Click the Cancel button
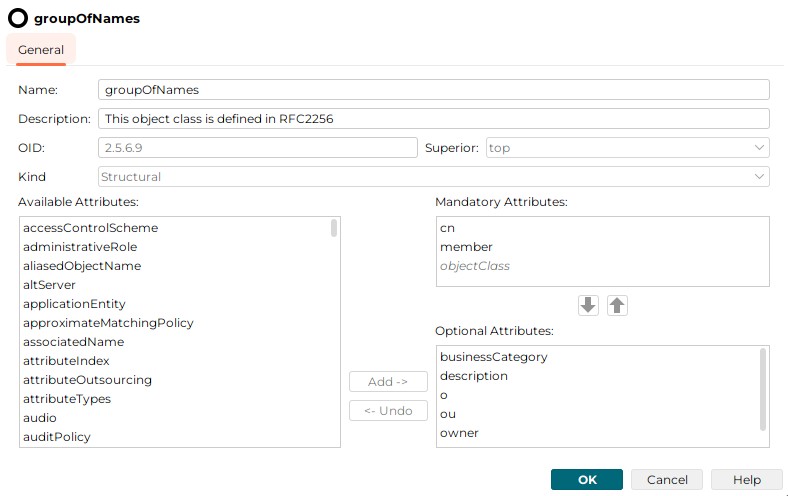The height and width of the screenshot is (496, 788). (x=667, y=480)
